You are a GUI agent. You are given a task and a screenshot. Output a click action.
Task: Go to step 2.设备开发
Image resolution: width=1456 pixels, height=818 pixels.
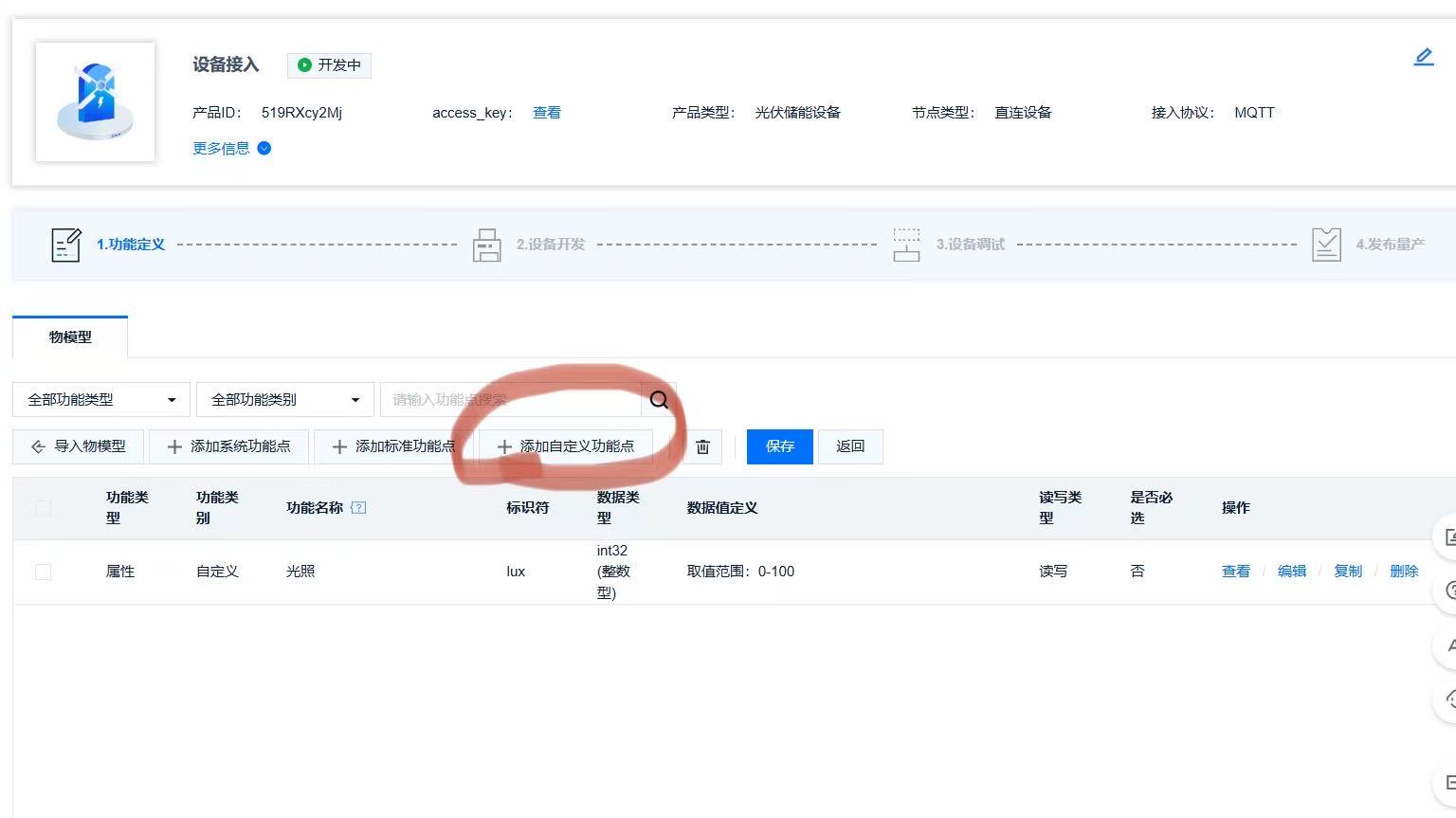[x=551, y=244]
